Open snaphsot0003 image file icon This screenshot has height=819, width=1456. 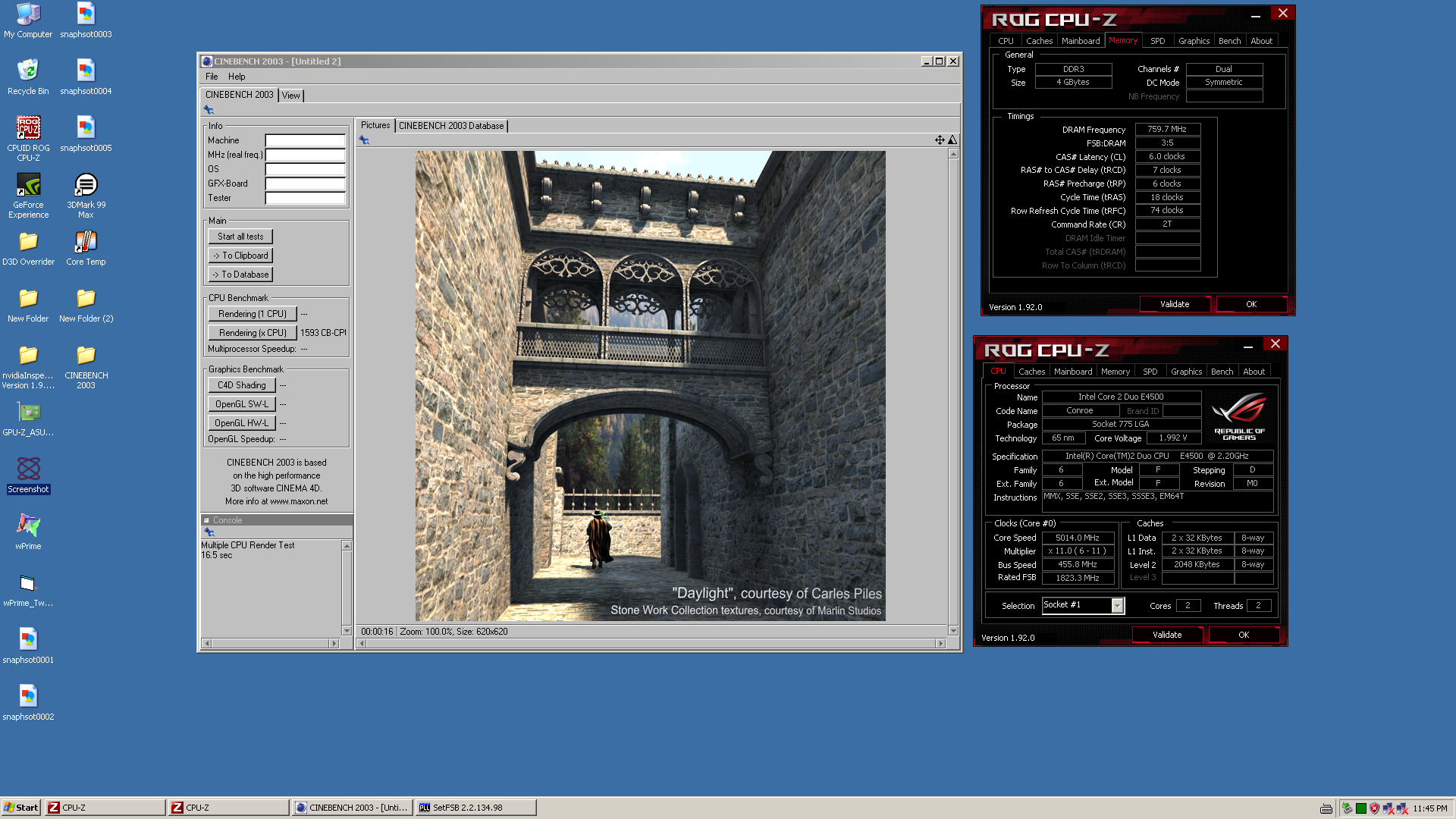(x=86, y=20)
